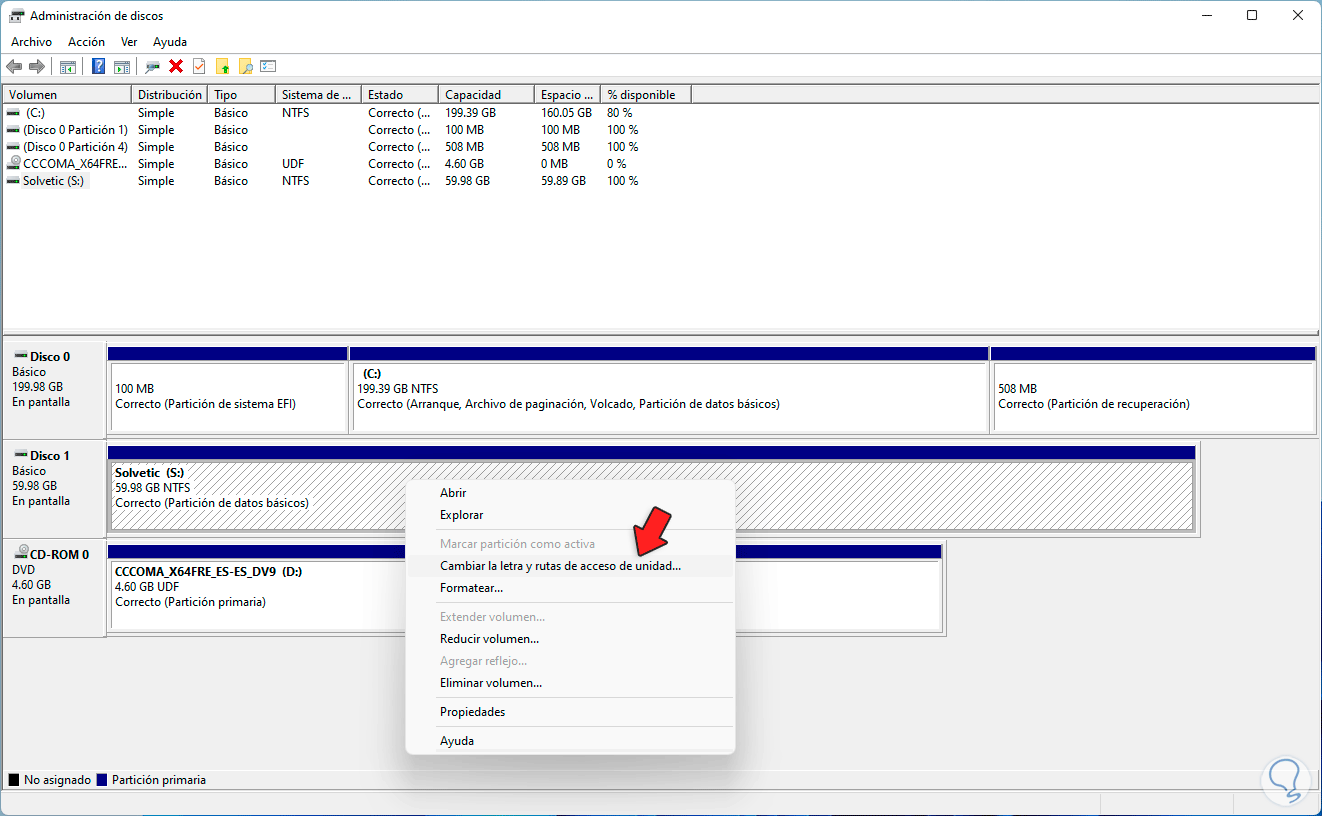Viewport: 1322px width, 816px height.
Task: Open the Acción menu
Action: coord(86,42)
